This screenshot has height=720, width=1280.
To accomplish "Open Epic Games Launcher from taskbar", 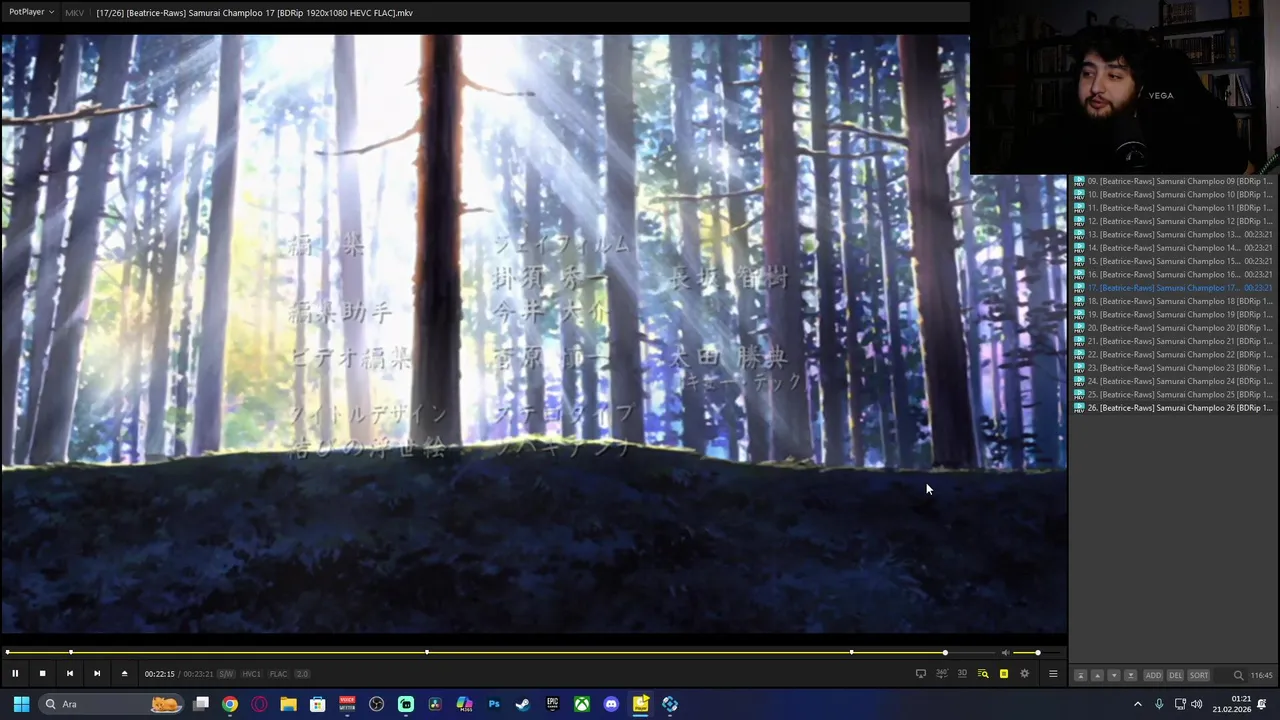I will (552, 704).
